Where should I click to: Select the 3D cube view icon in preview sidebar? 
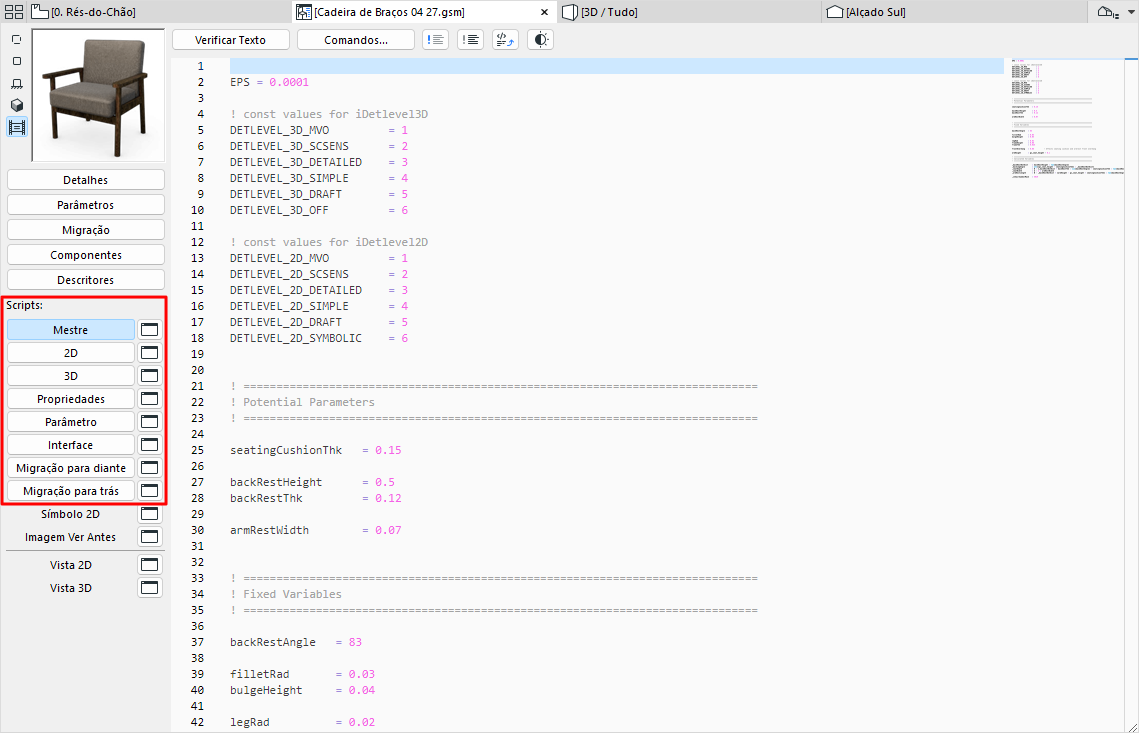click(x=15, y=106)
